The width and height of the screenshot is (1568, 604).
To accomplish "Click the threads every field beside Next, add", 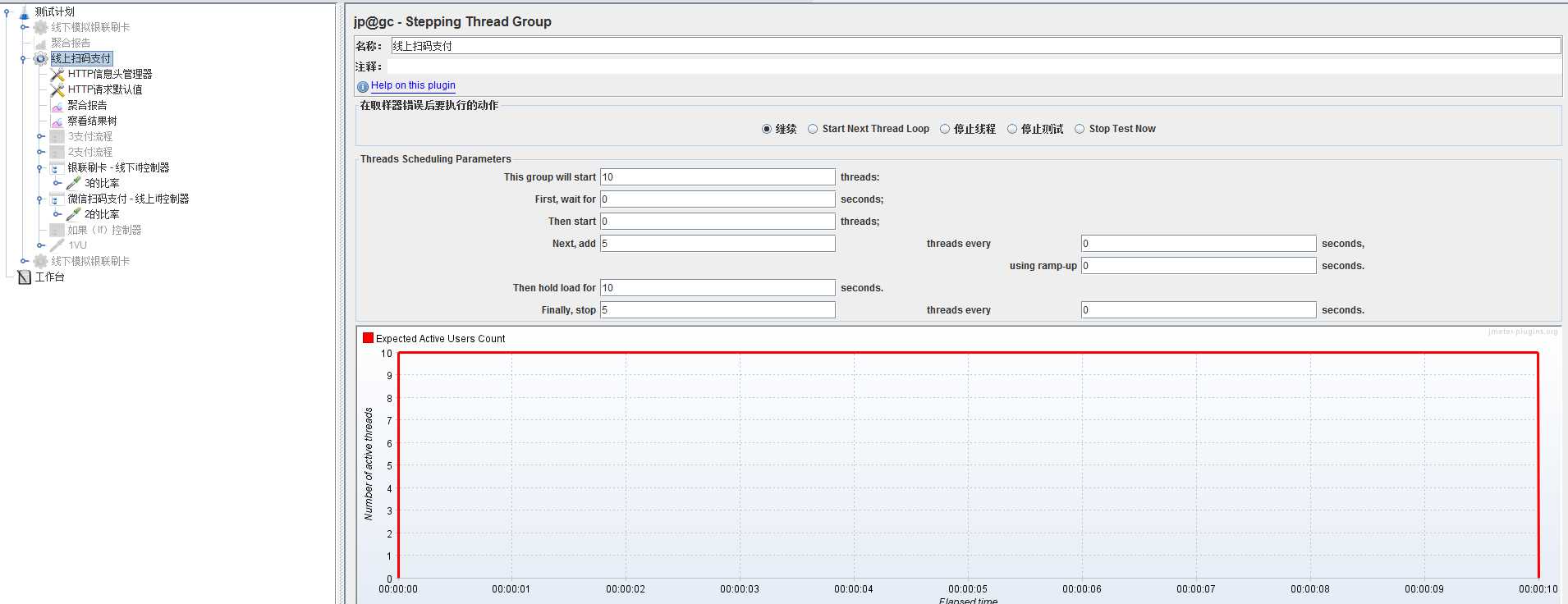I will pos(1199,244).
